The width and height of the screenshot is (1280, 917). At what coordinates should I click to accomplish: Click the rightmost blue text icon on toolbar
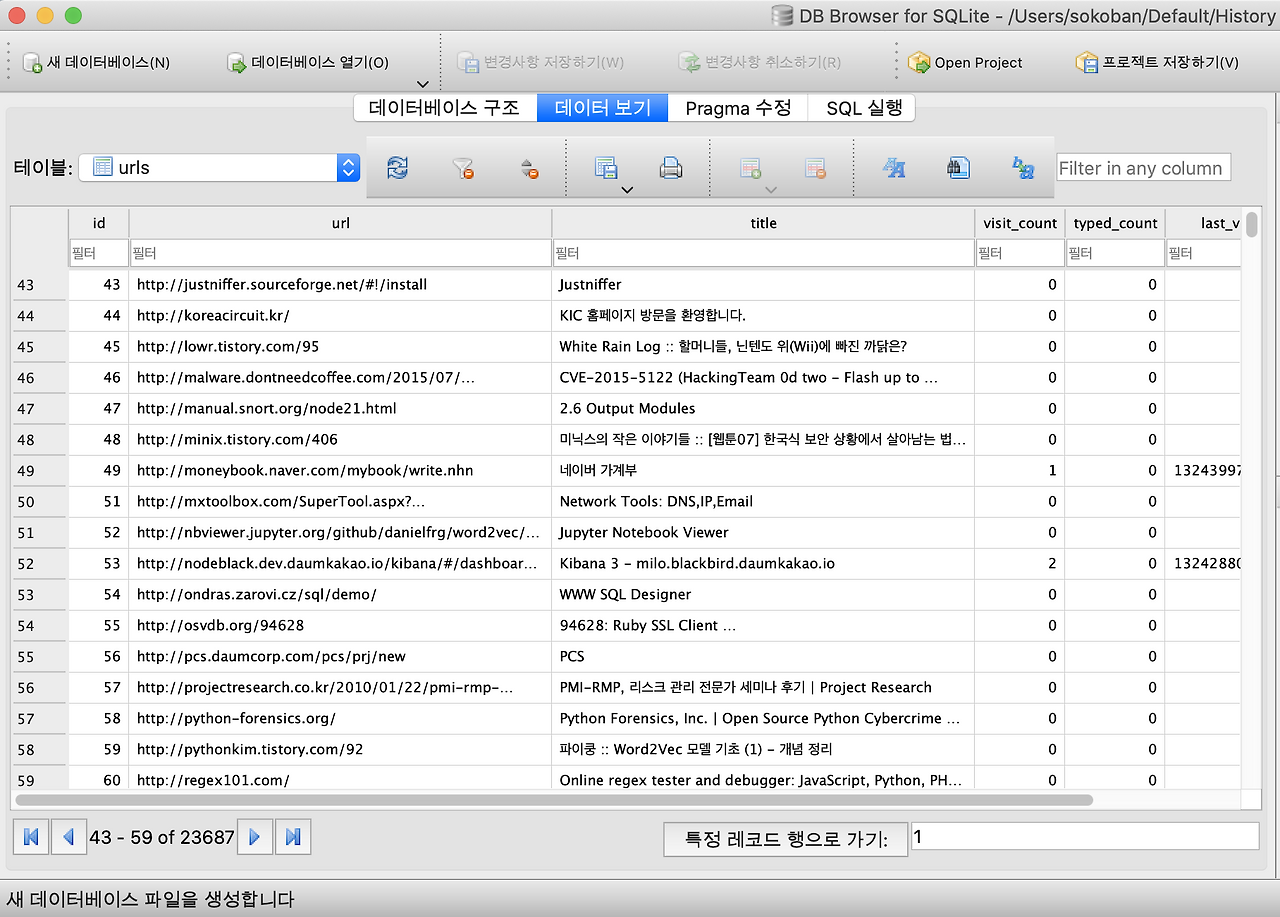[x=1023, y=168]
